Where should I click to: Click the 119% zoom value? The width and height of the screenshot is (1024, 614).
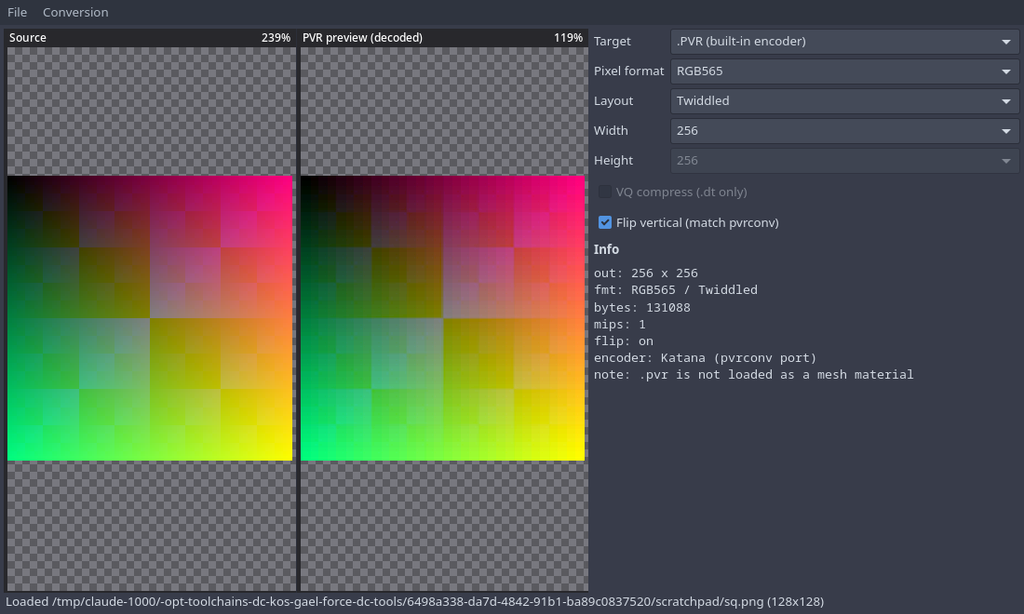568,38
